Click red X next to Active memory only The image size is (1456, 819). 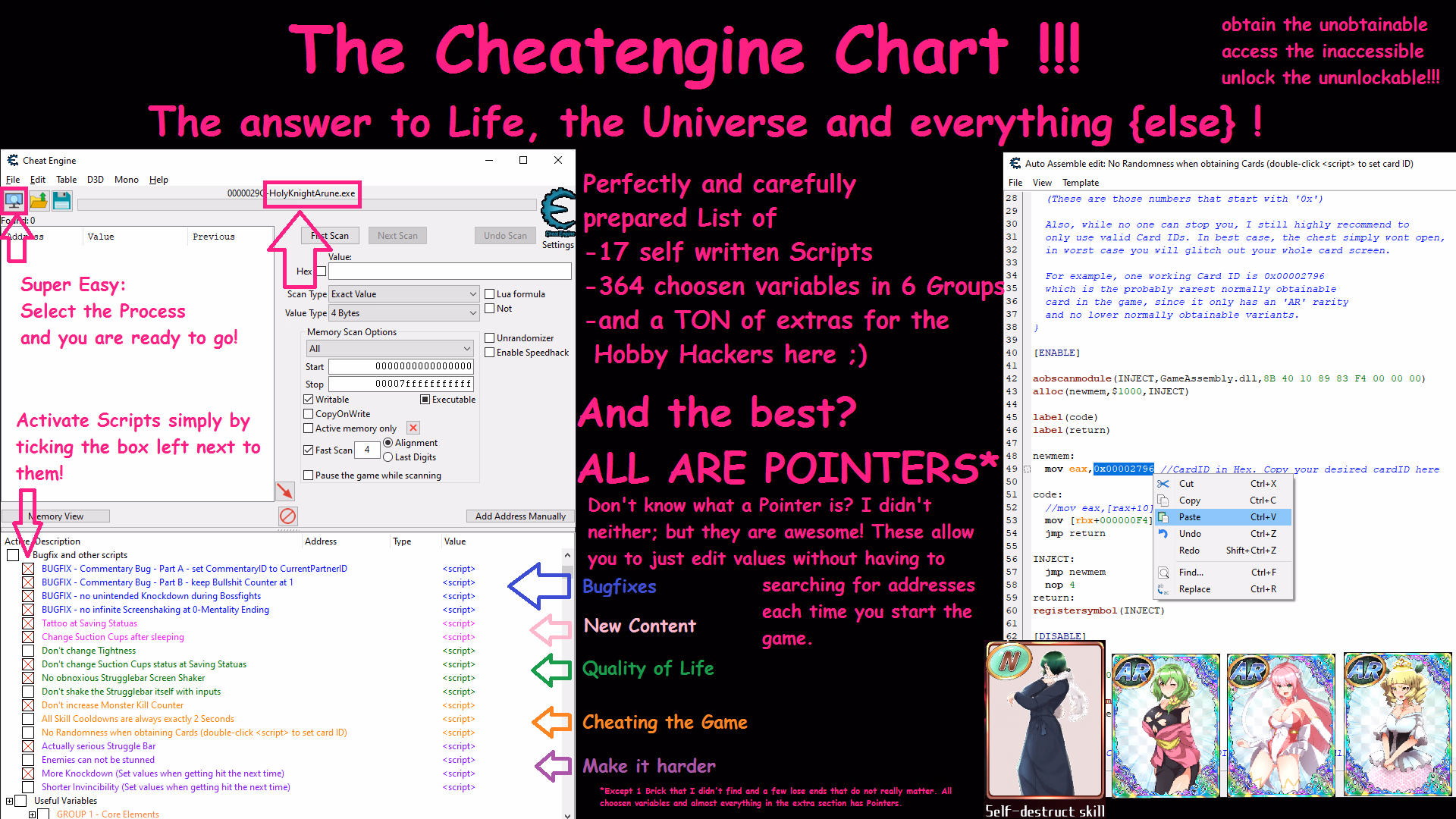[413, 428]
